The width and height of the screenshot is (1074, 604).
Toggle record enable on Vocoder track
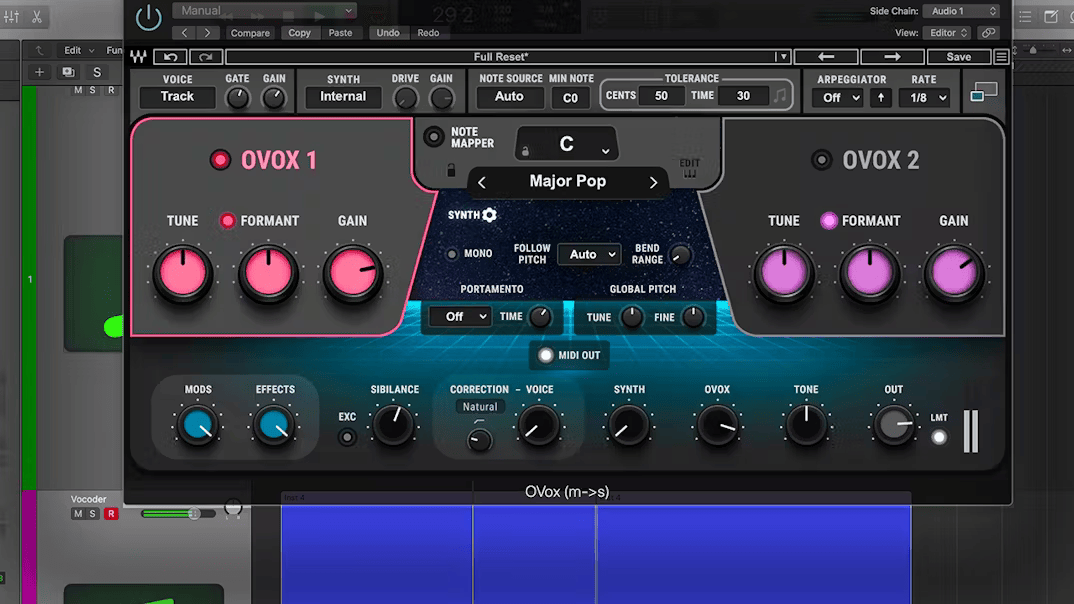(110, 514)
